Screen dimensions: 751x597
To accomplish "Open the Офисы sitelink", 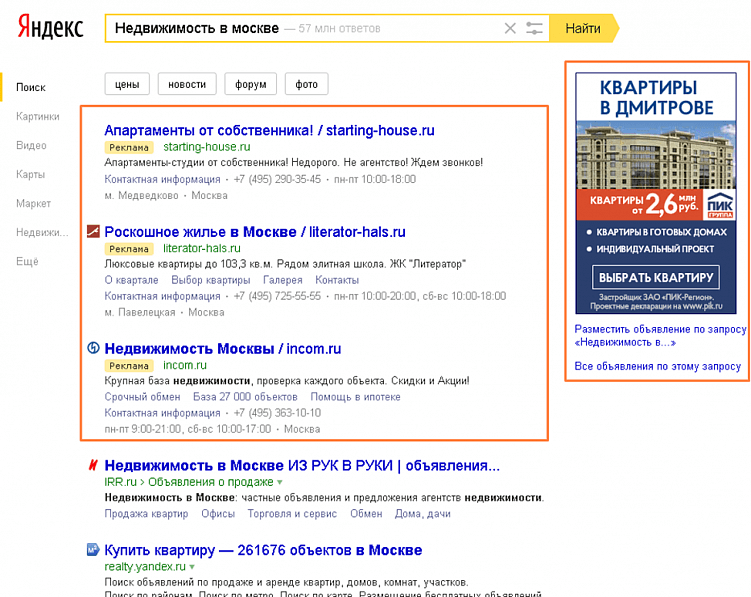I will pos(218,514).
